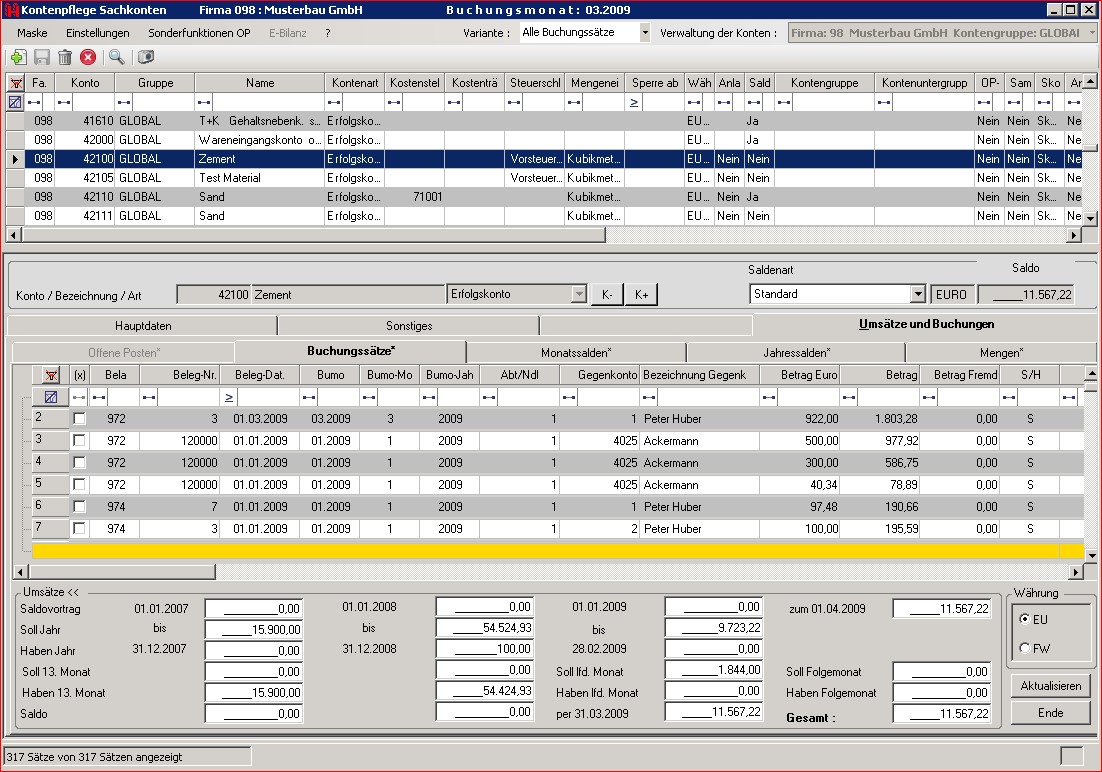Expand the Saldenart Standard dropdown
1102x772 pixels.
tap(917, 294)
